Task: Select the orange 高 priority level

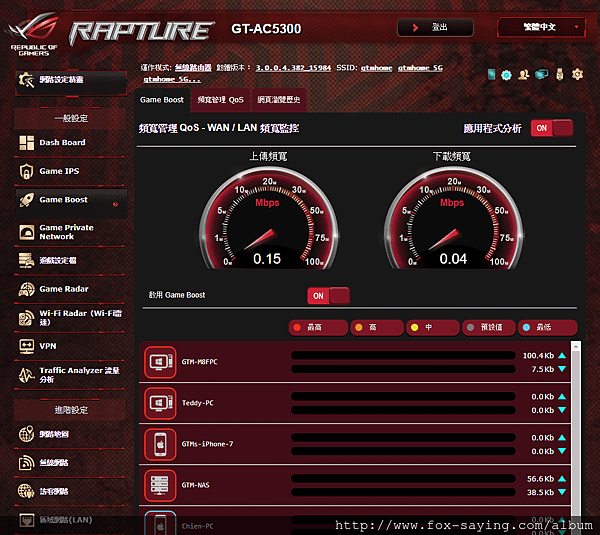Action: [x=377, y=328]
